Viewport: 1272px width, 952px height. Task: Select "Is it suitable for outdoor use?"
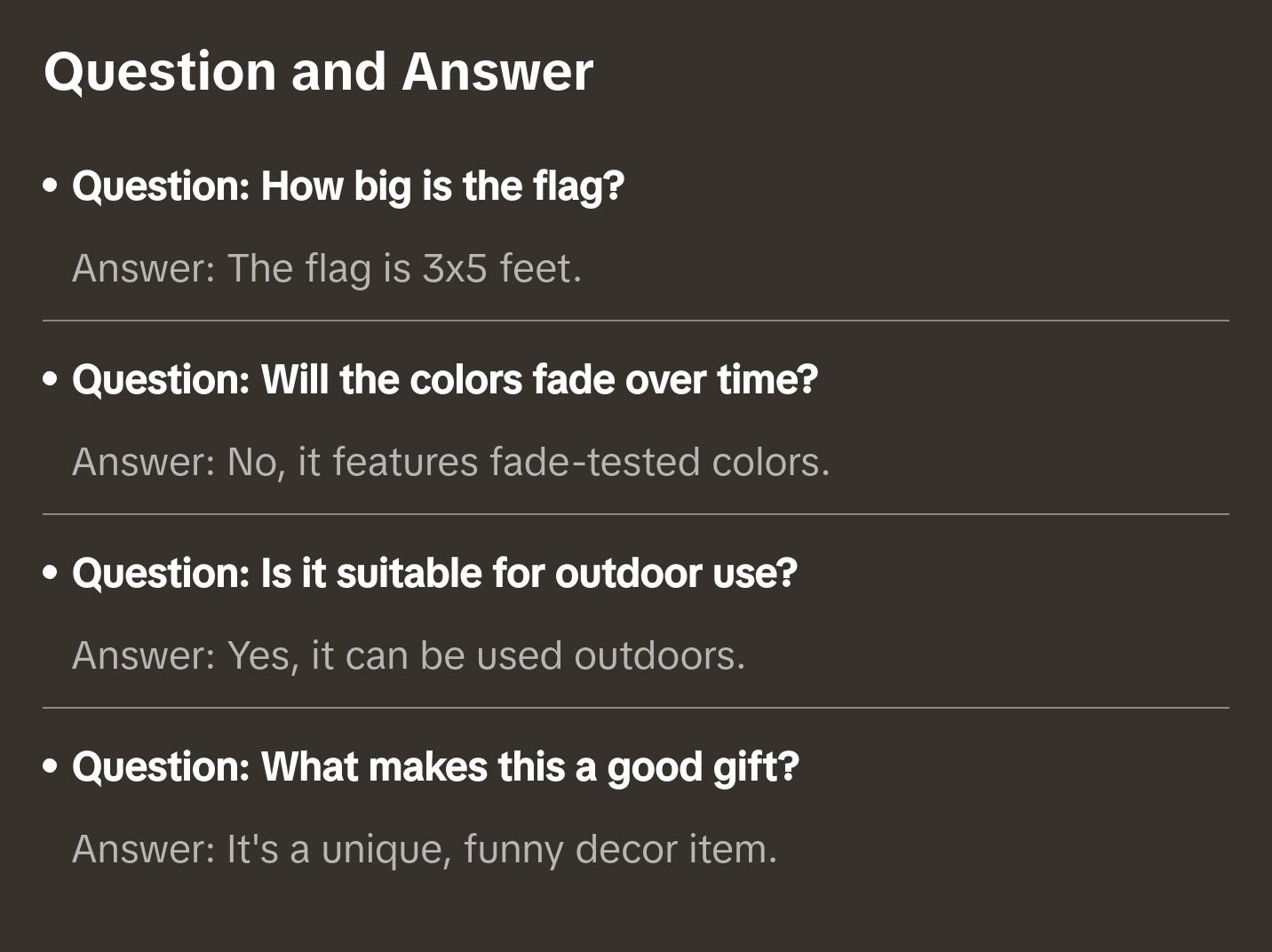pos(434,574)
